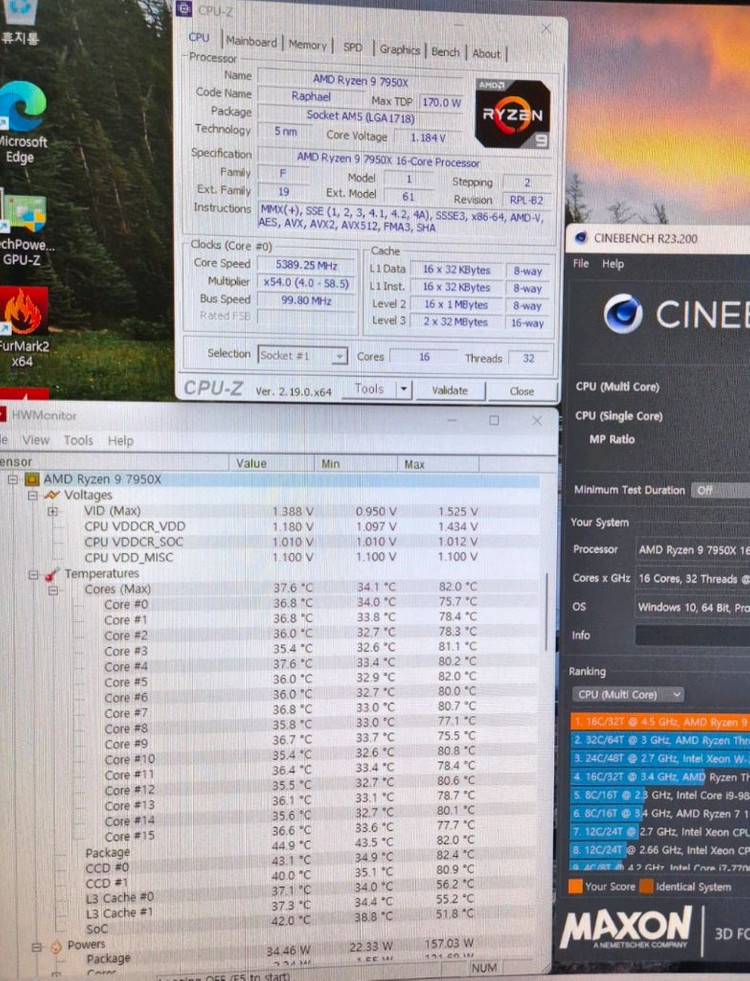Viewport: 750px width, 981px height.
Task: Expand the VID (Max) tree node
Action: tap(53, 511)
